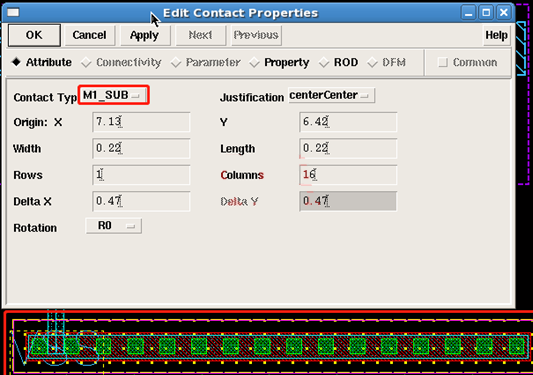Open Help for contact properties
This screenshot has height=375, width=533.
coord(497,35)
